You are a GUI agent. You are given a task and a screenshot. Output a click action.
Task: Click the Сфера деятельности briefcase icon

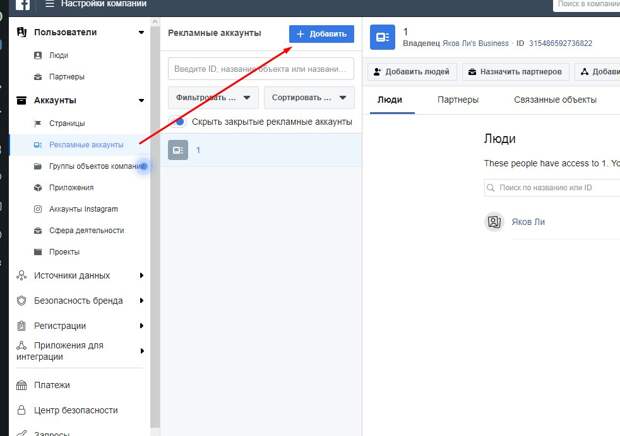tap(38, 230)
